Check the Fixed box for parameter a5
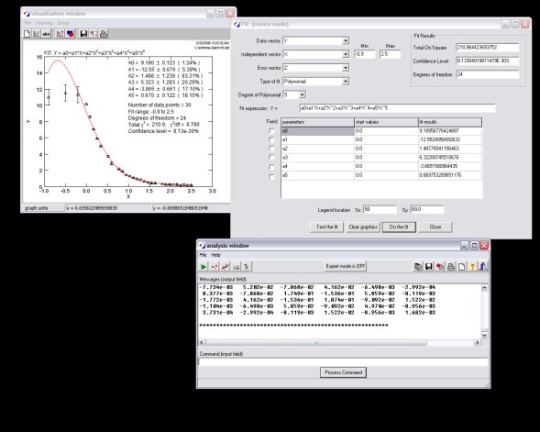The width and height of the screenshot is (540, 432). click(x=272, y=177)
